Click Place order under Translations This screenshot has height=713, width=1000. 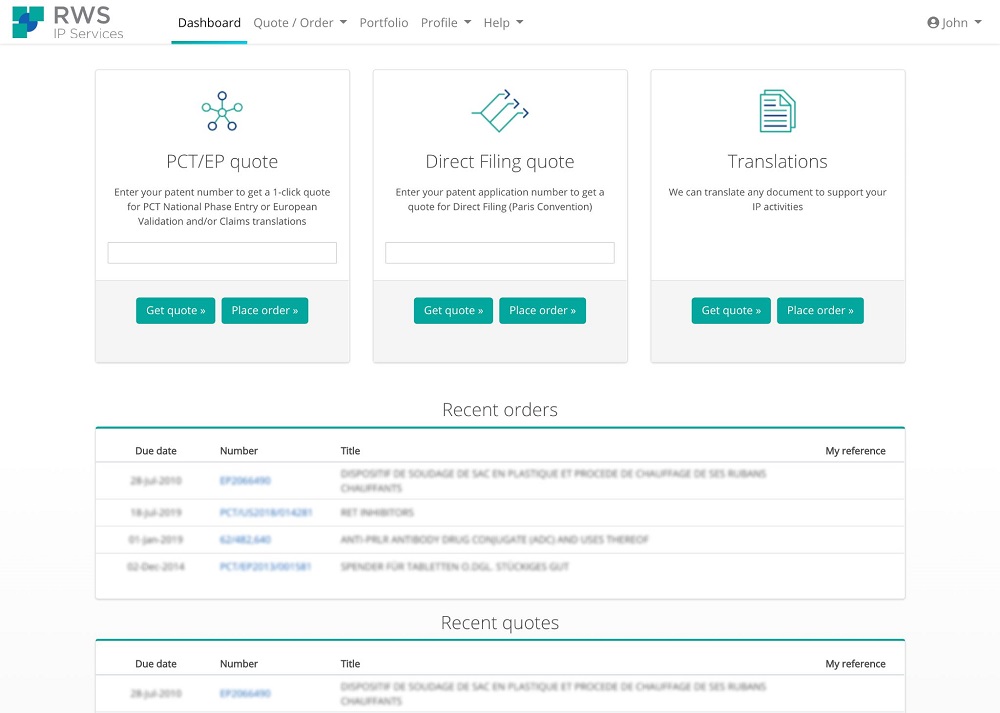pyautogui.click(x=820, y=311)
